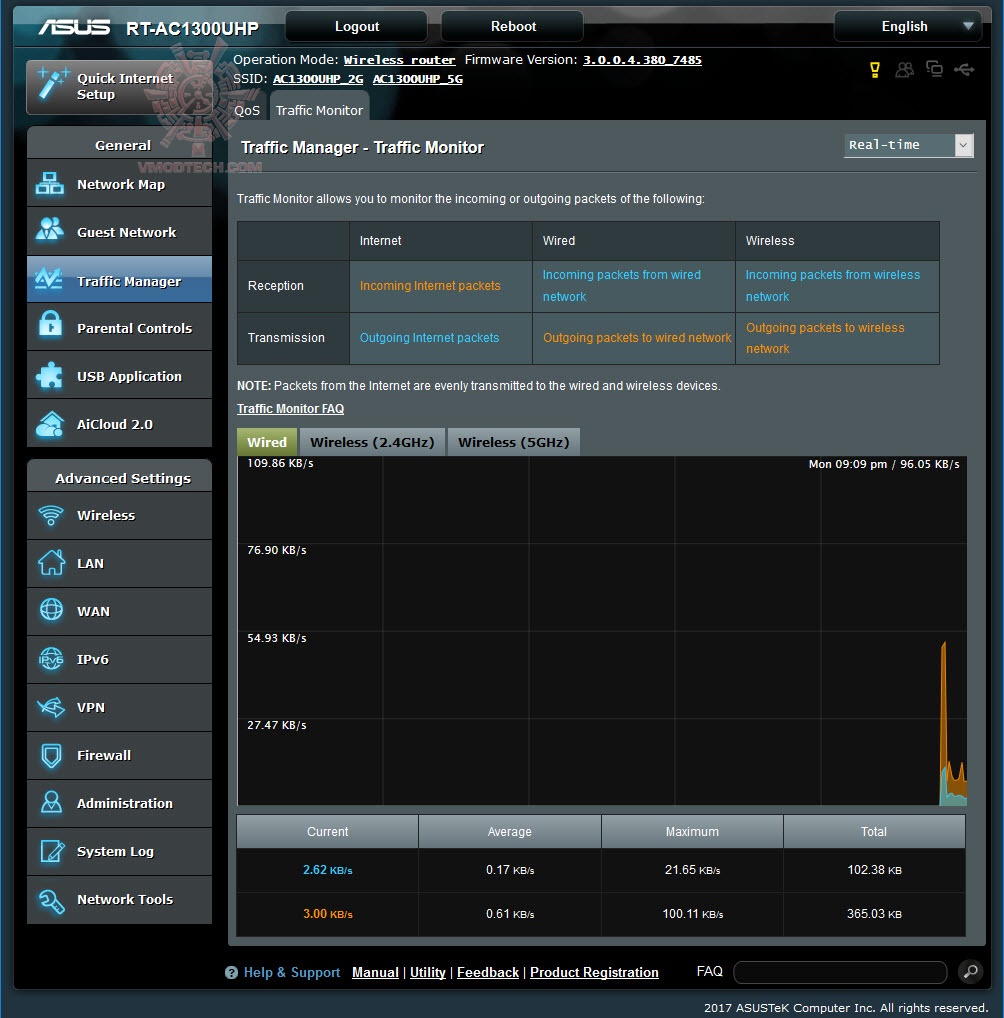The image size is (1004, 1018).
Task: Click the FAQ magnifier search icon
Action: pyautogui.click(x=970, y=971)
